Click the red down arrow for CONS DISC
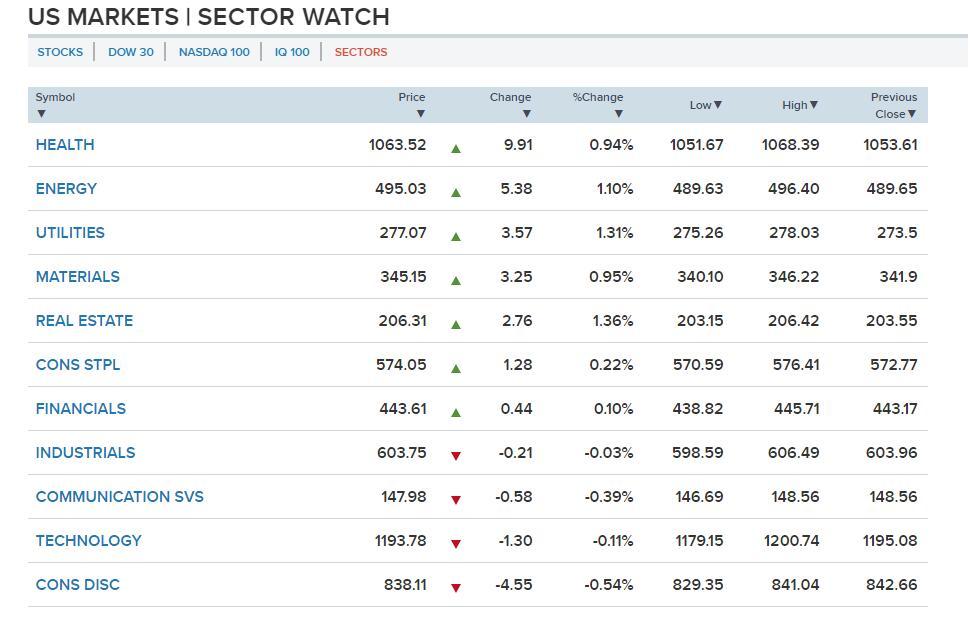Viewport: 972px width, 618px height. click(456, 588)
